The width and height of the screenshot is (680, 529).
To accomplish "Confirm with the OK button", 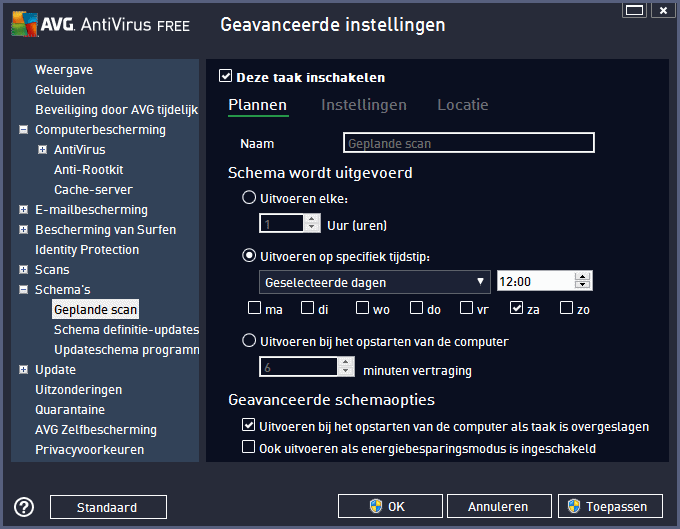I will point(390,506).
